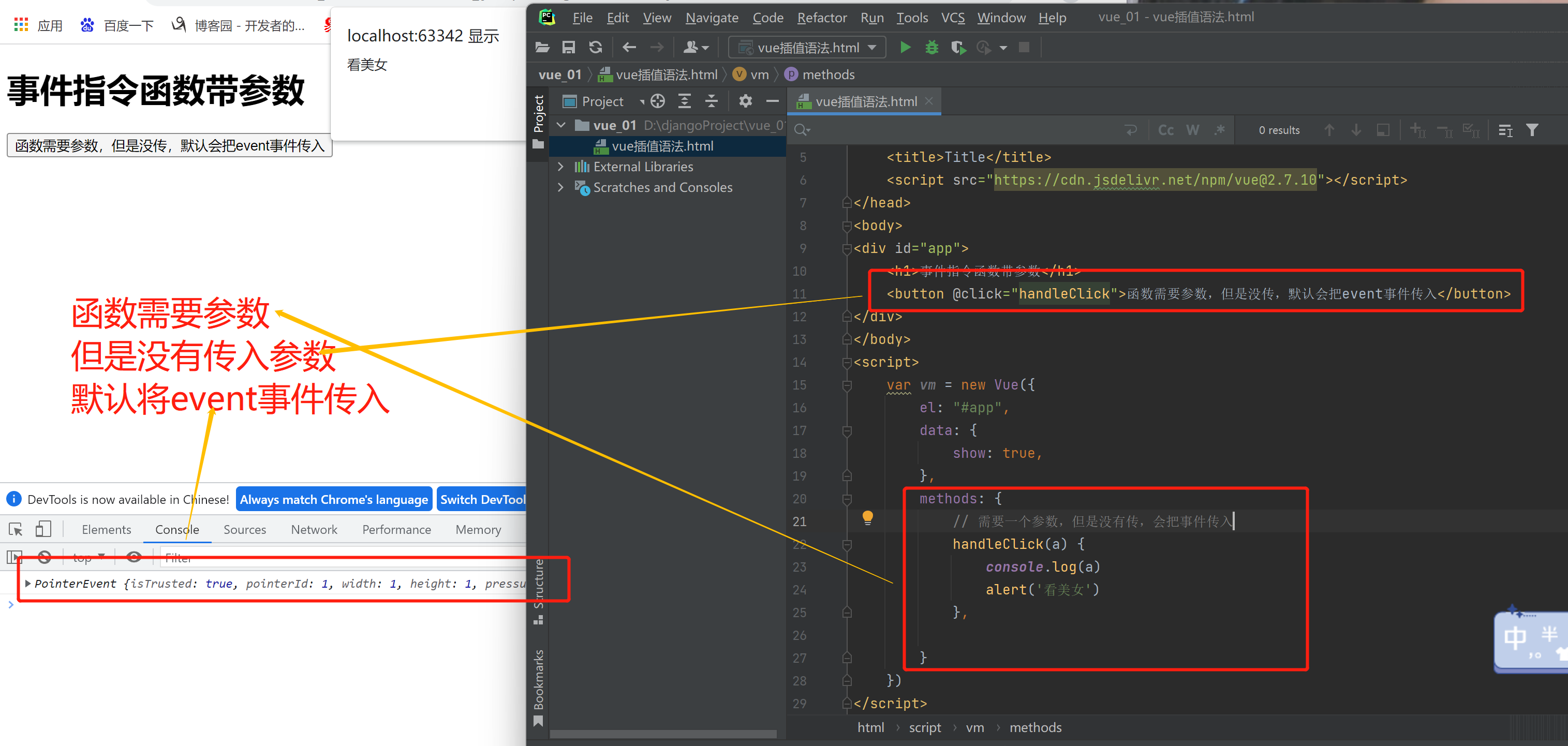Click the Select Opened File target icon
Viewport: 1568px width, 746px height.
[x=657, y=101]
